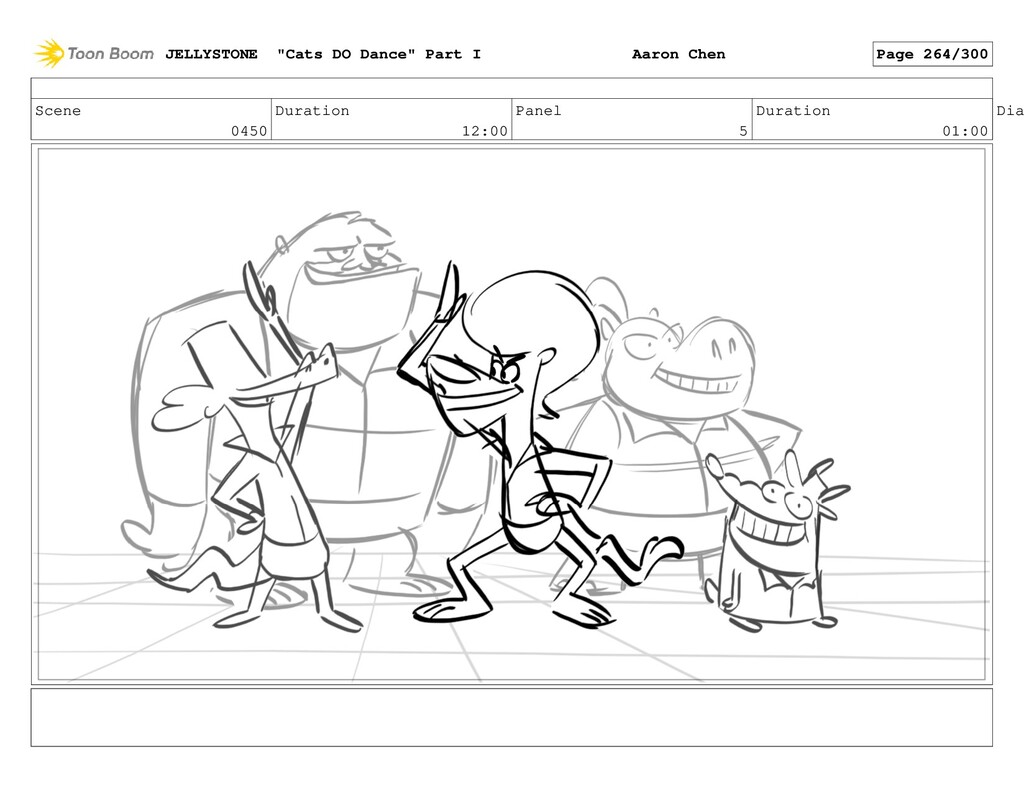Click the panel Duration value 01:00
The width and height of the screenshot is (1024, 793).
[x=965, y=131]
